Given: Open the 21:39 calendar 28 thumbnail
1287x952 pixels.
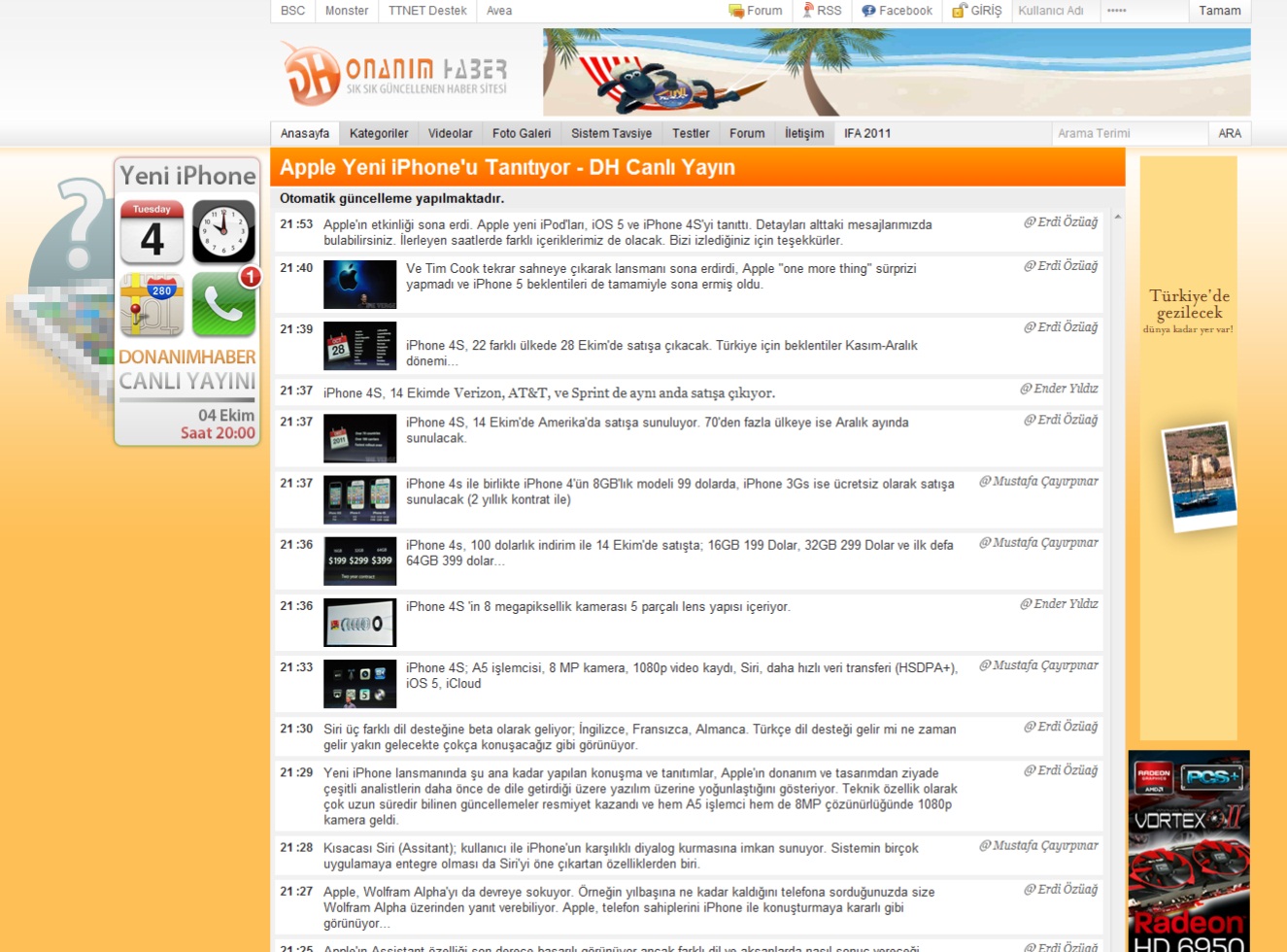Looking at the screenshot, I should tap(359, 345).
